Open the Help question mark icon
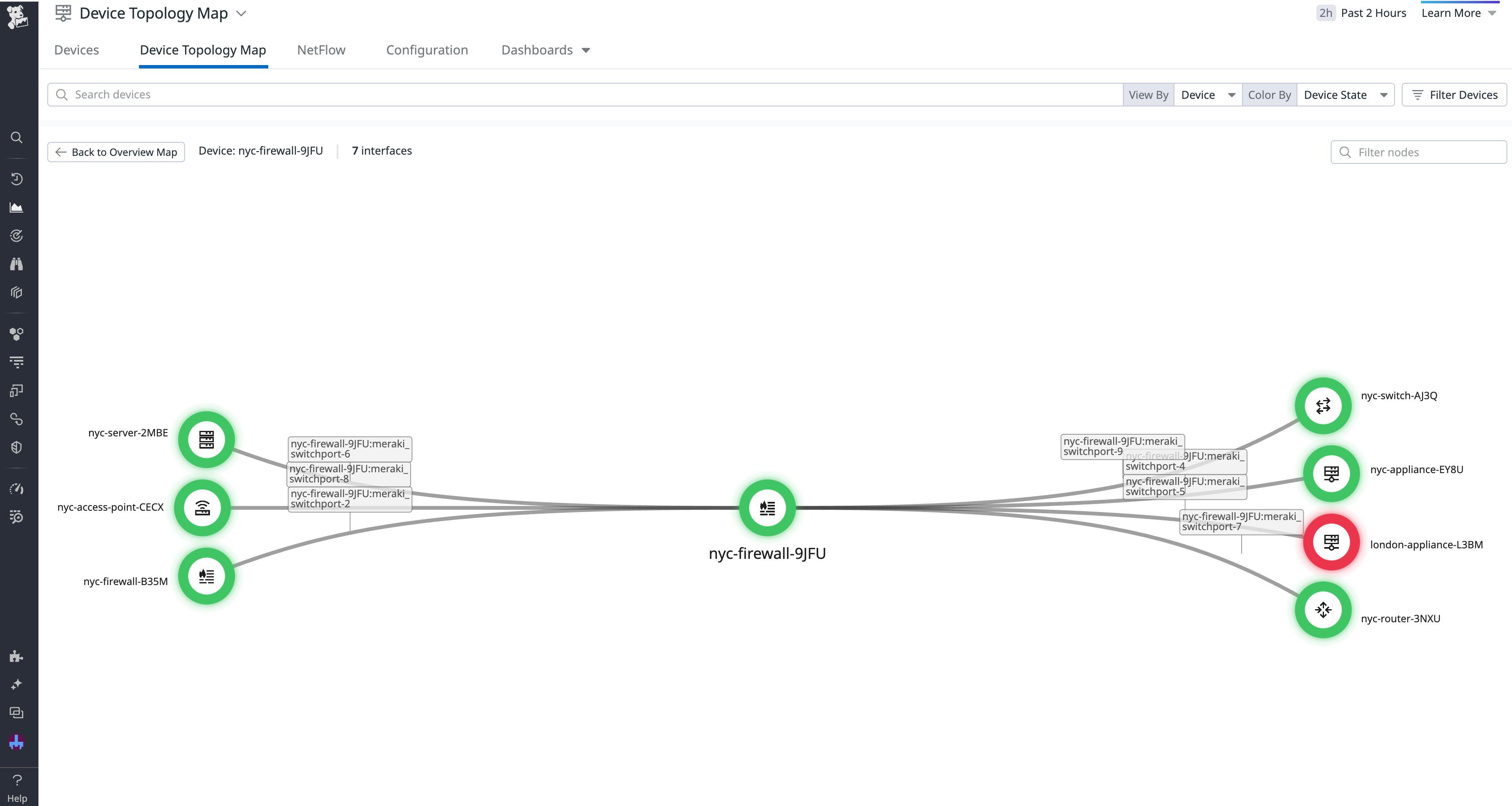Screen dimensions: 1512x806 [17, 780]
